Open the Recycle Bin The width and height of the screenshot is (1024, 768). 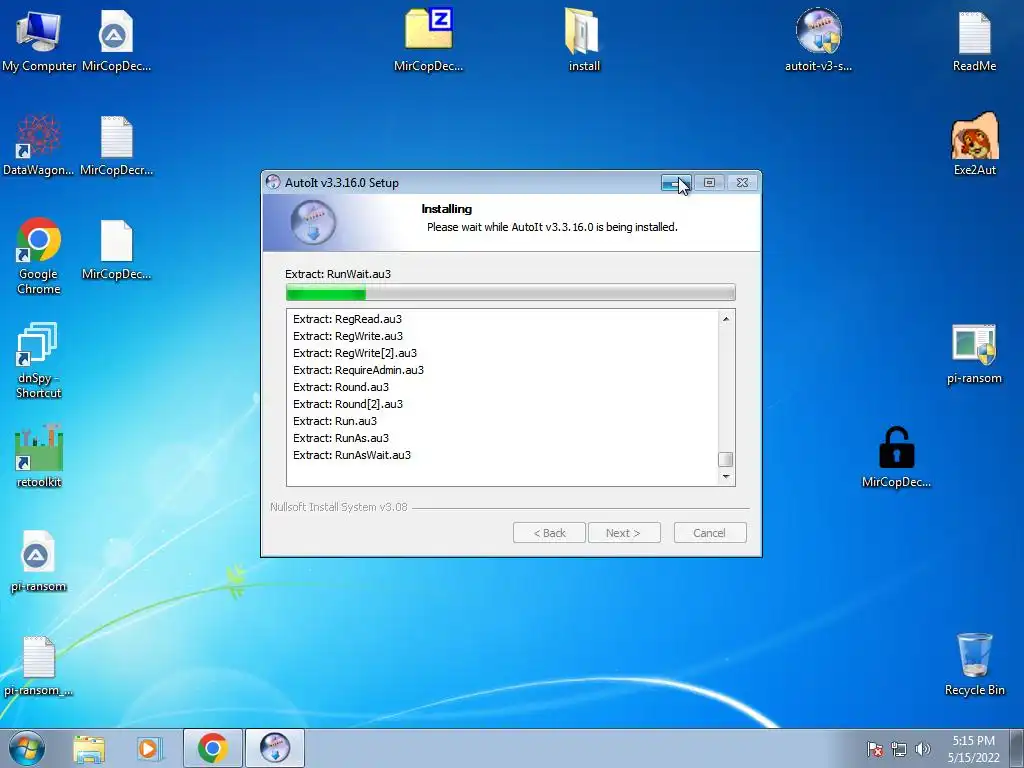[x=974, y=665]
